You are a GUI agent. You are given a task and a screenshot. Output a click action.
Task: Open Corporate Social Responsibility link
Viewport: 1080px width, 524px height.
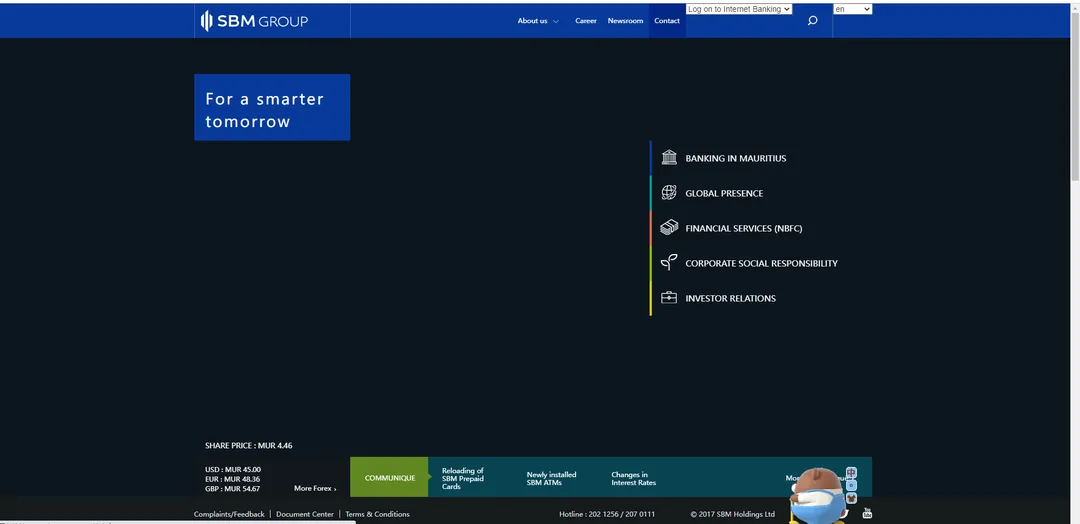tap(761, 263)
